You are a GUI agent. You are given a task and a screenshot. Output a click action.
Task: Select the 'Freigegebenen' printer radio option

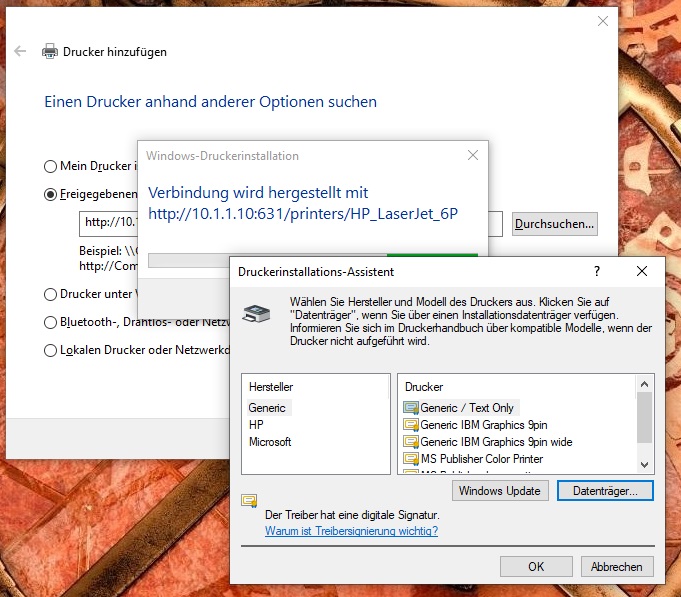coord(50,195)
